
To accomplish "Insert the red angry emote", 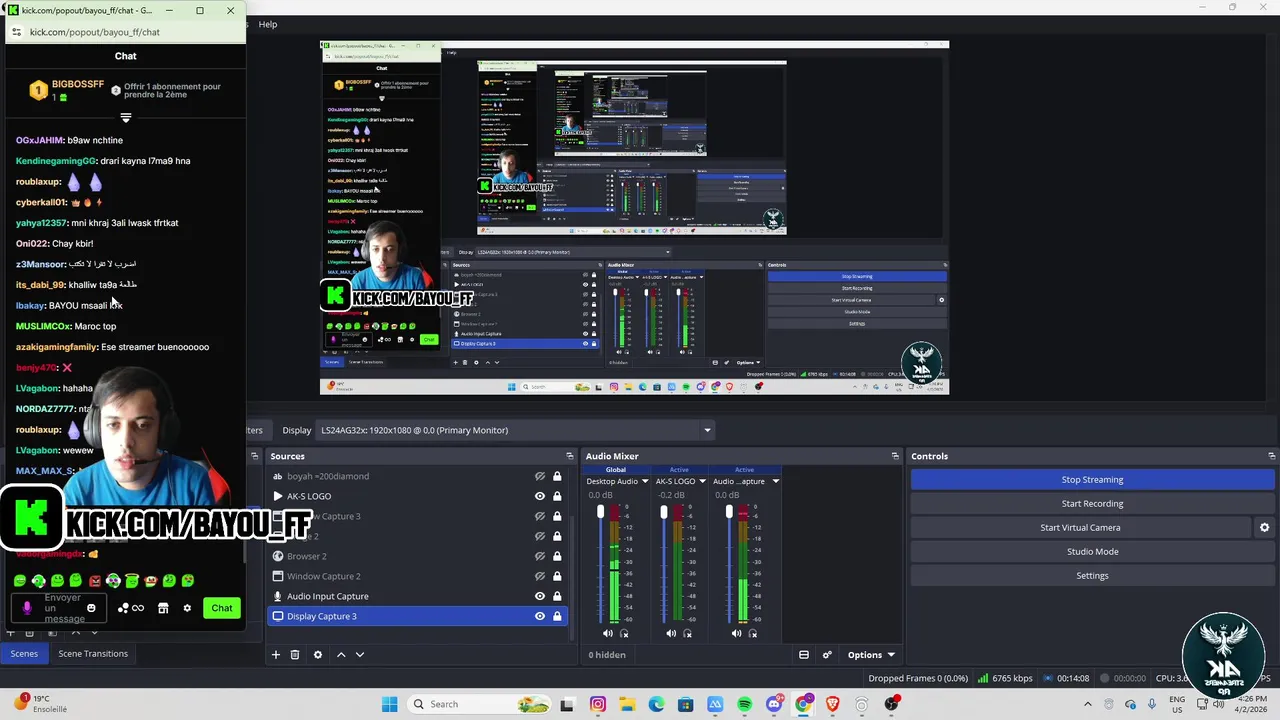I will click(x=95, y=581).
